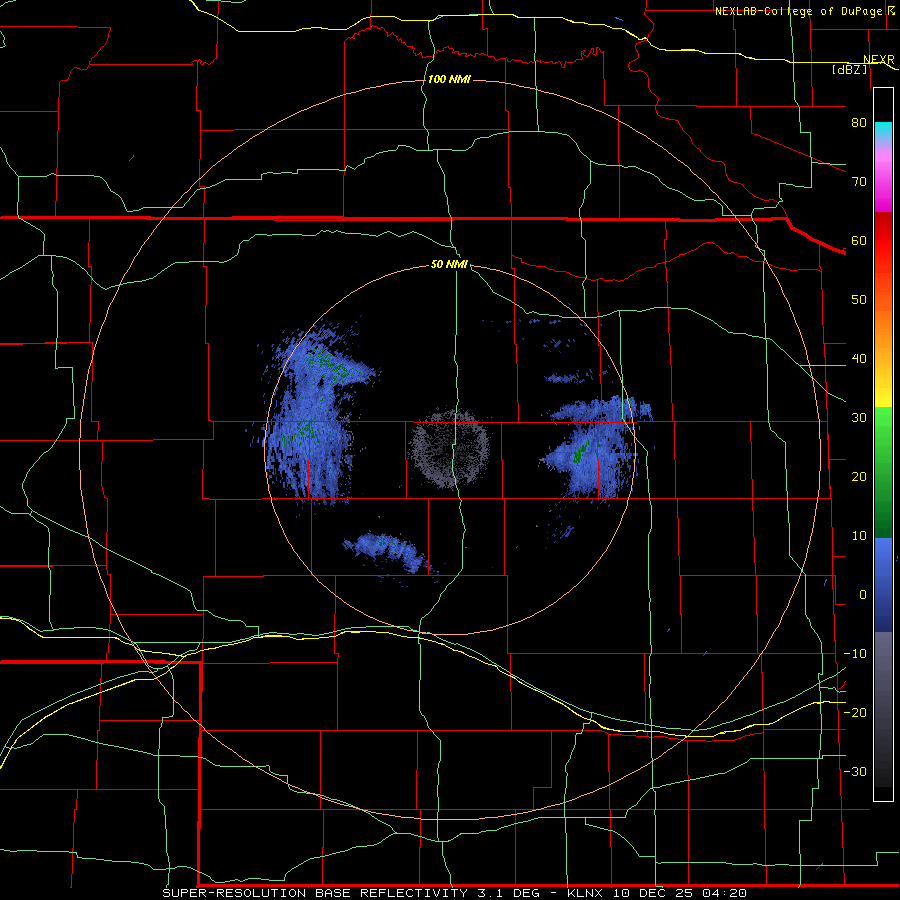This screenshot has width=900, height=900.
Task: Click the red band of the dBZ color bar
Action: pos(883,241)
